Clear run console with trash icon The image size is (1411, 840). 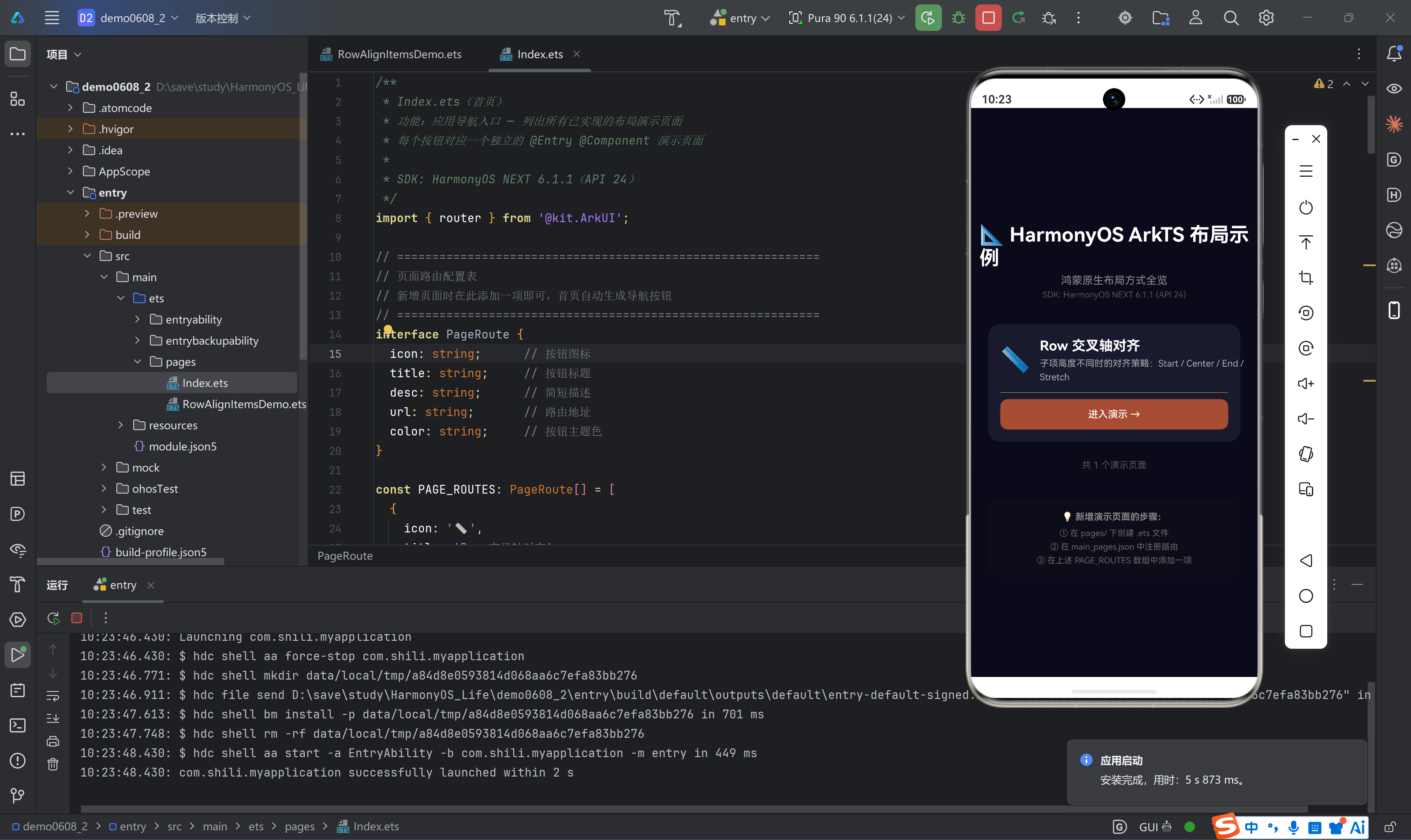[52, 764]
